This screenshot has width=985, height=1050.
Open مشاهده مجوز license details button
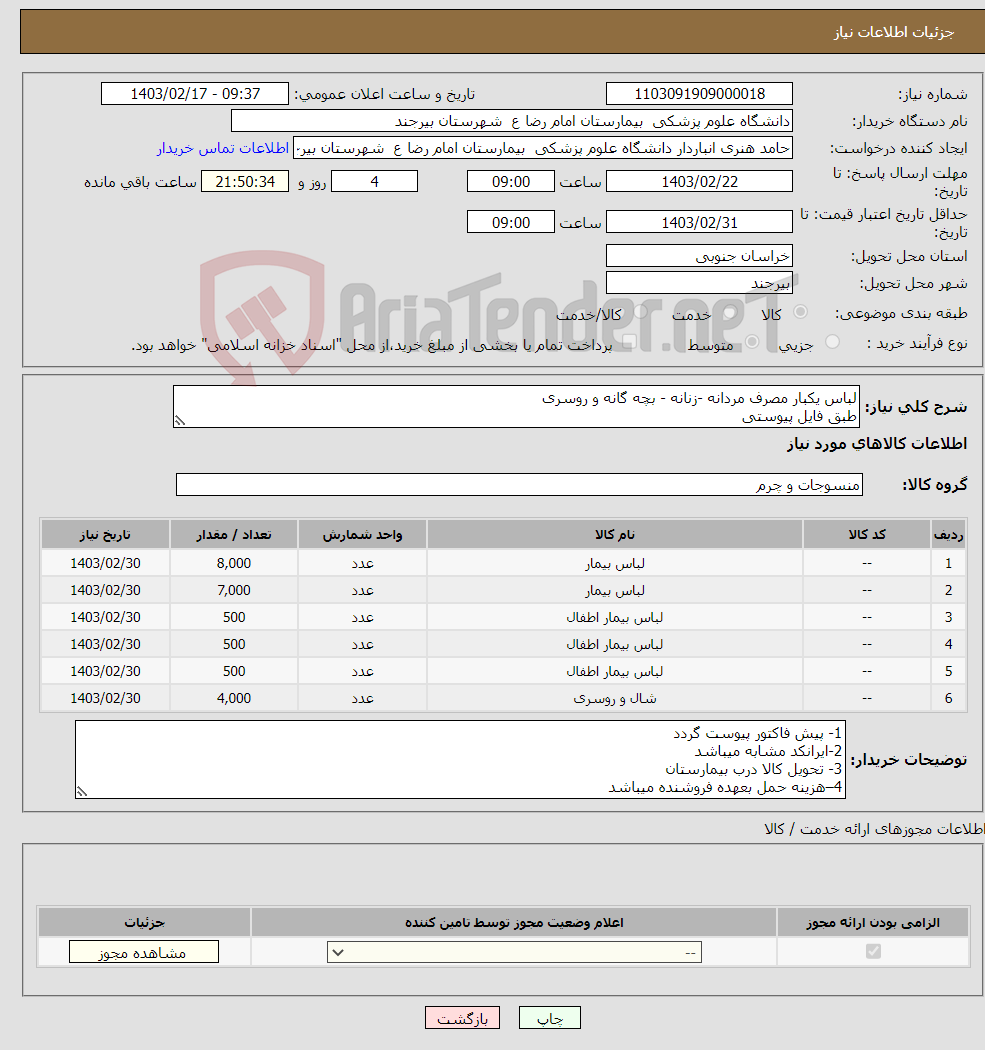[143, 952]
